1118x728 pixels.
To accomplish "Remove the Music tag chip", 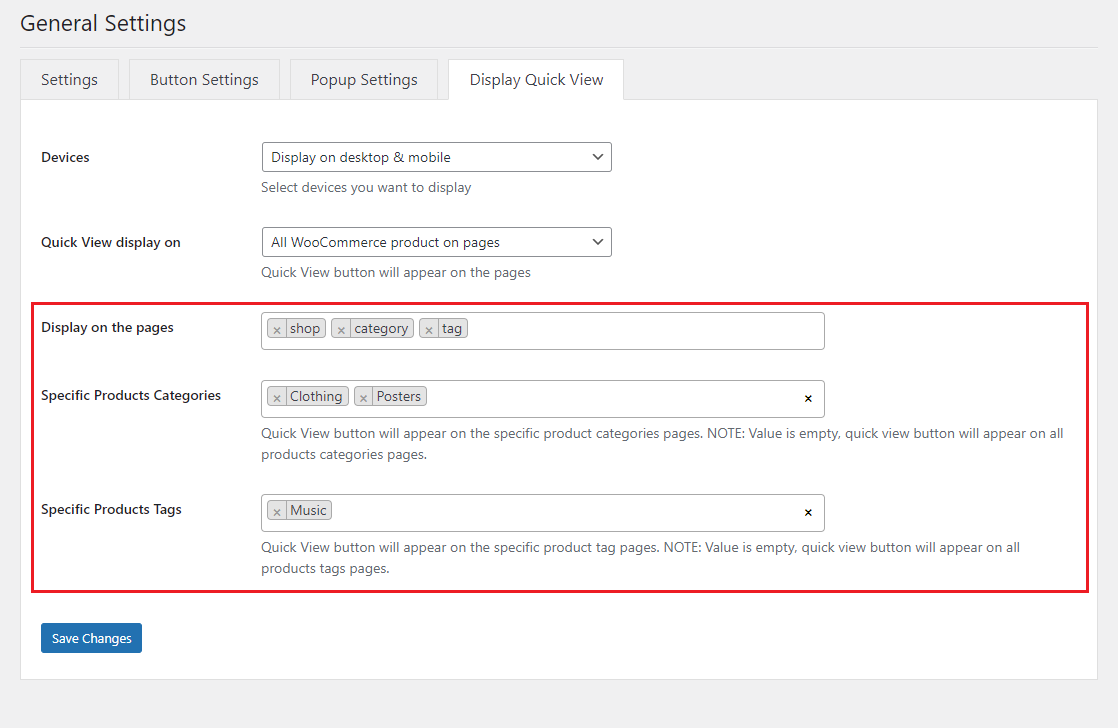I will [x=277, y=511].
